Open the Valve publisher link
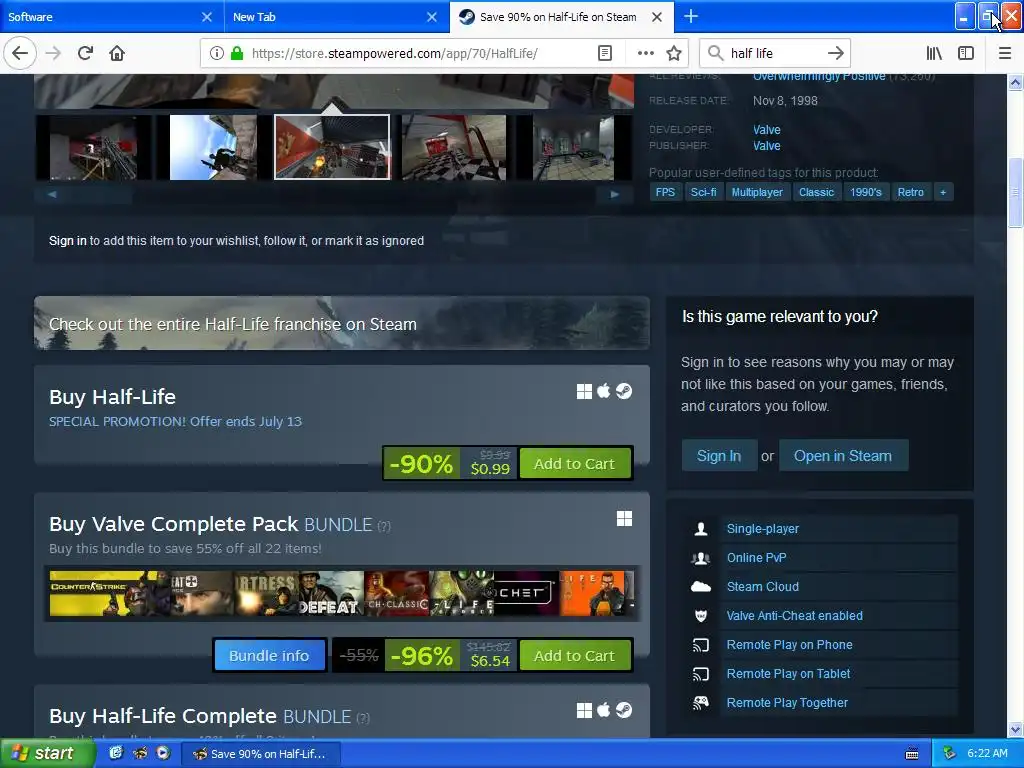 coord(766,146)
